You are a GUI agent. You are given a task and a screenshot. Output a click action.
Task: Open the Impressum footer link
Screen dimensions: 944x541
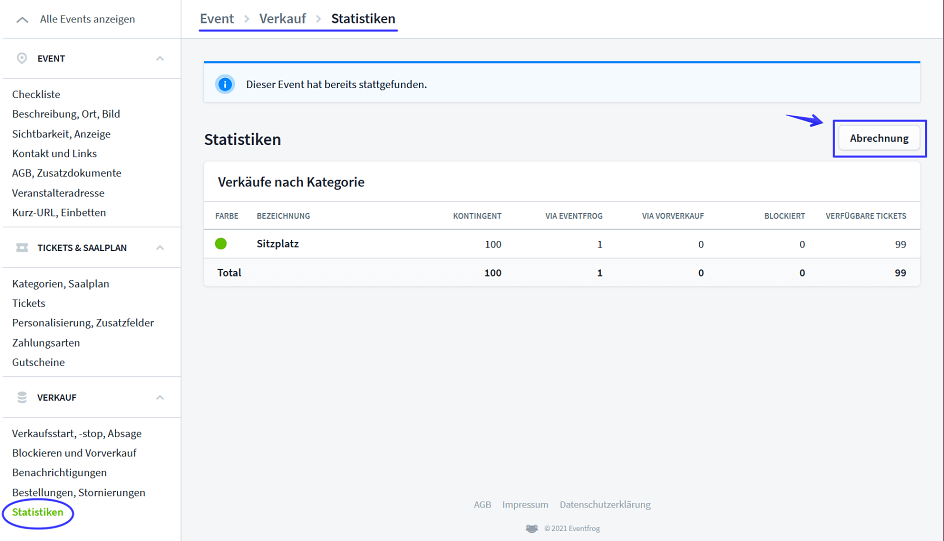(525, 505)
